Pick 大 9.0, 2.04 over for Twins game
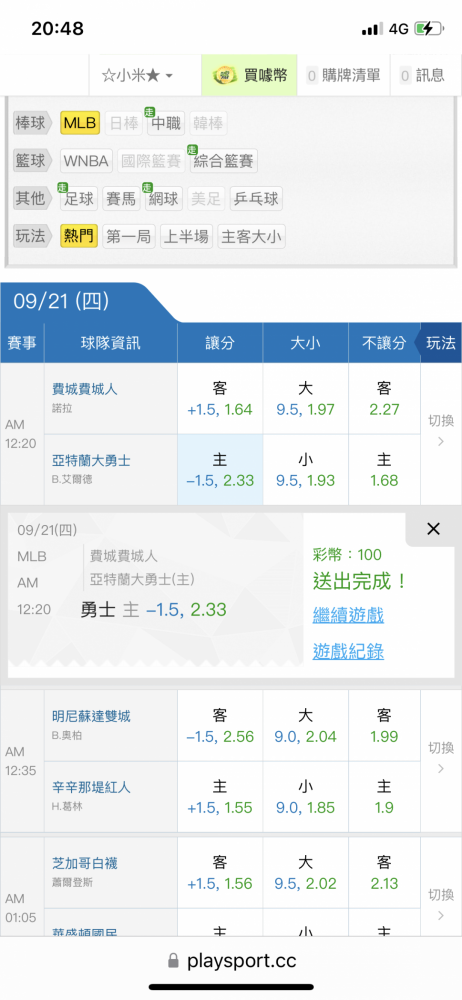Image resolution: width=462 pixels, height=1000 pixels. [306, 726]
